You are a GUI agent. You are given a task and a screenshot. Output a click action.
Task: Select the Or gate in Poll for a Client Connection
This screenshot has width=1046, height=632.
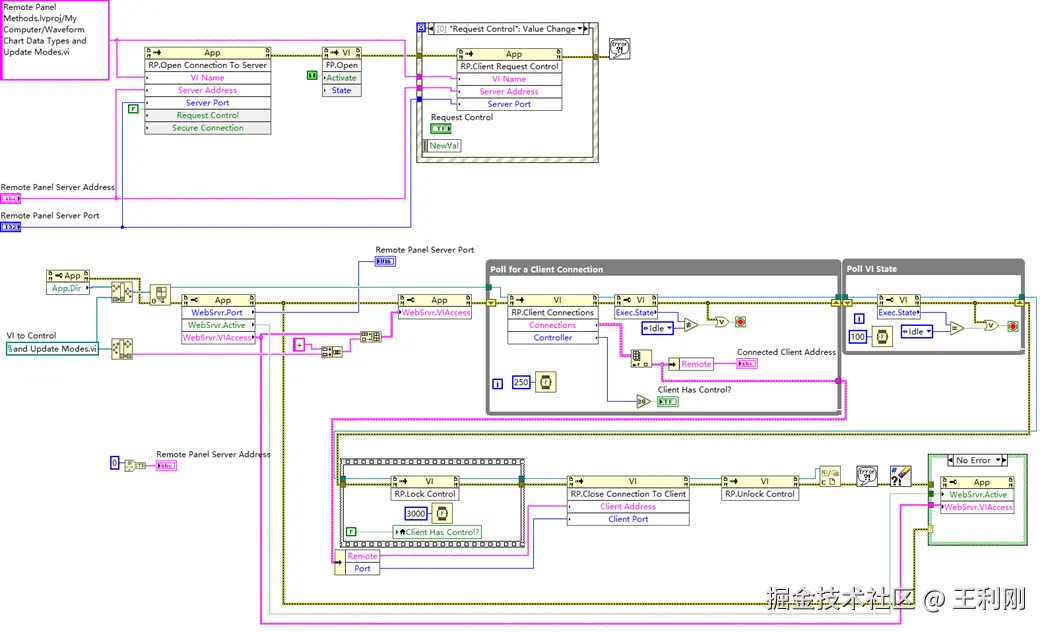click(721, 322)
